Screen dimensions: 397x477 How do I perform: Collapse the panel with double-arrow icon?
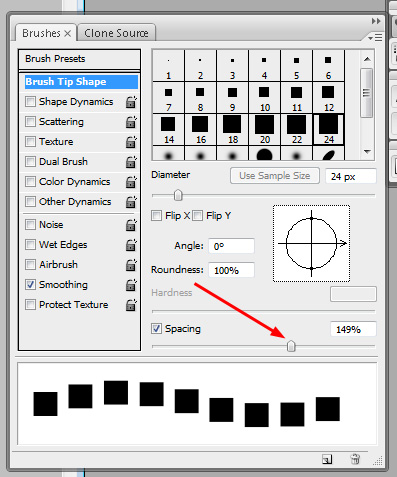point(376,21)
